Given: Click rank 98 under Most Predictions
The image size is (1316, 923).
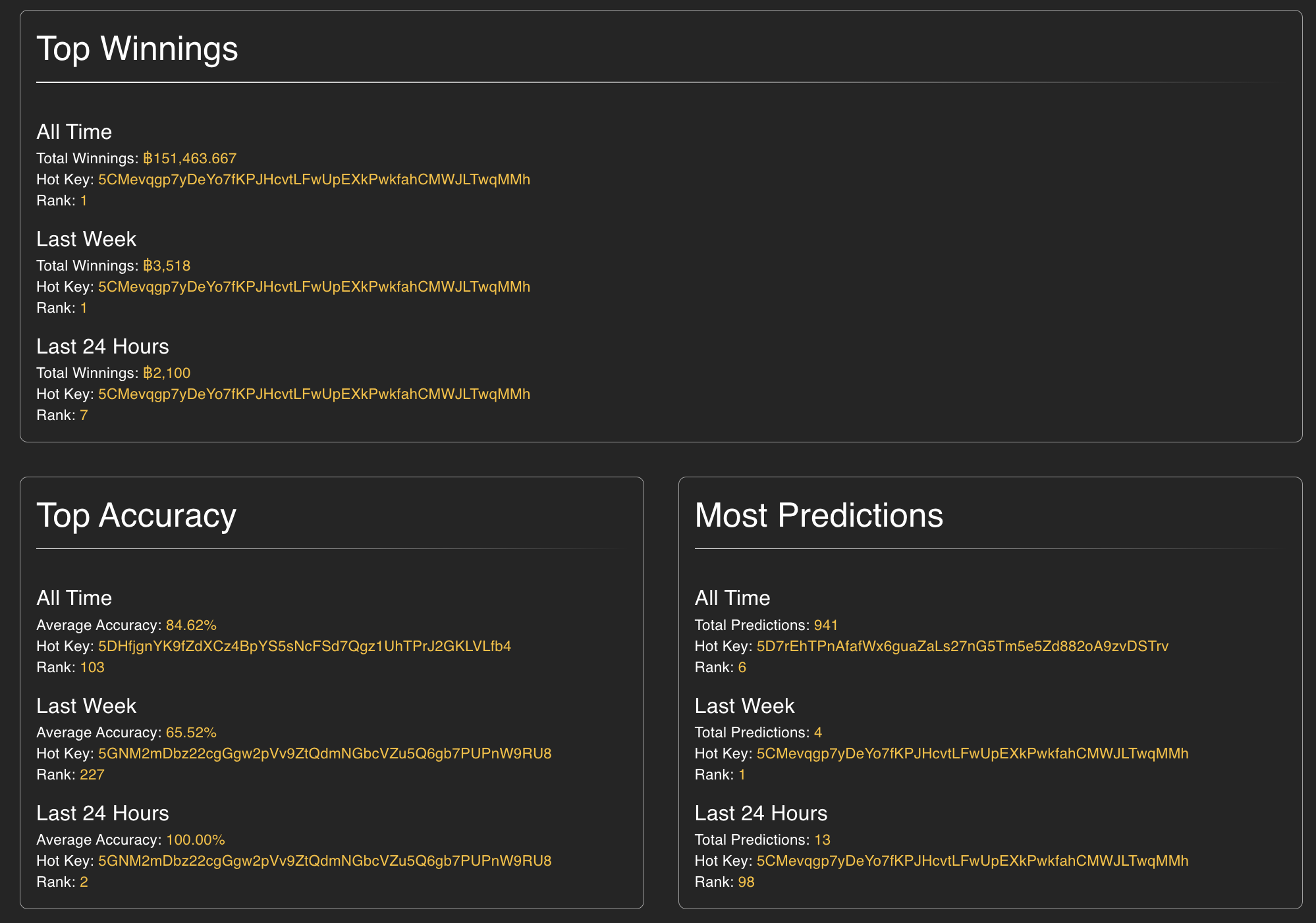Looking at the screenshot, I should pos(746,882).
